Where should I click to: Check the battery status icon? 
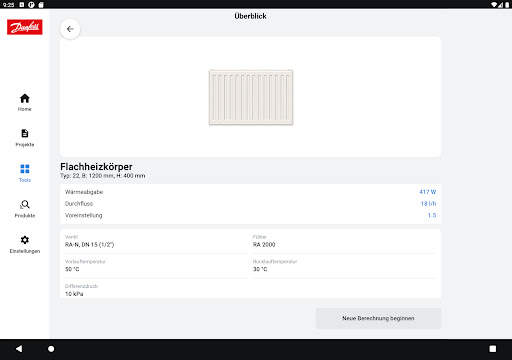(x=507, y=4)
